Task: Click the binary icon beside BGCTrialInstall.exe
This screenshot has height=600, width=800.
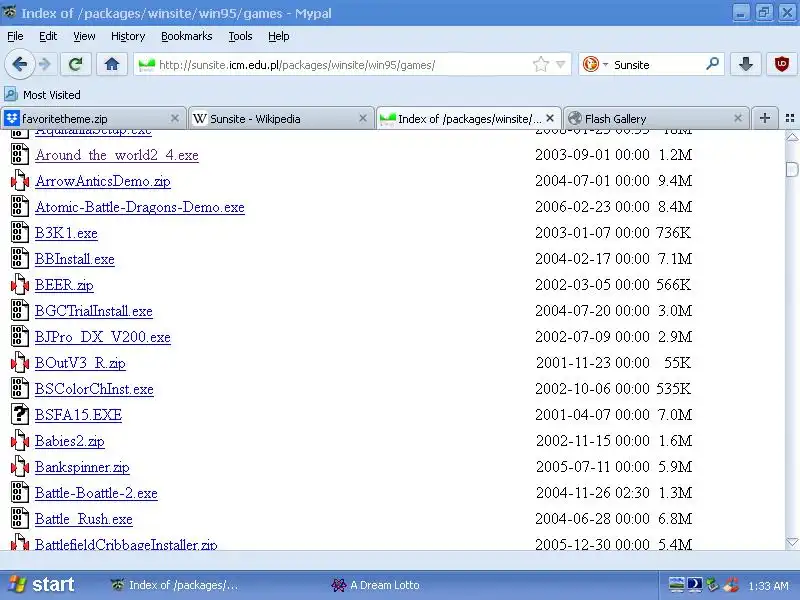Action: coord(20,311)
